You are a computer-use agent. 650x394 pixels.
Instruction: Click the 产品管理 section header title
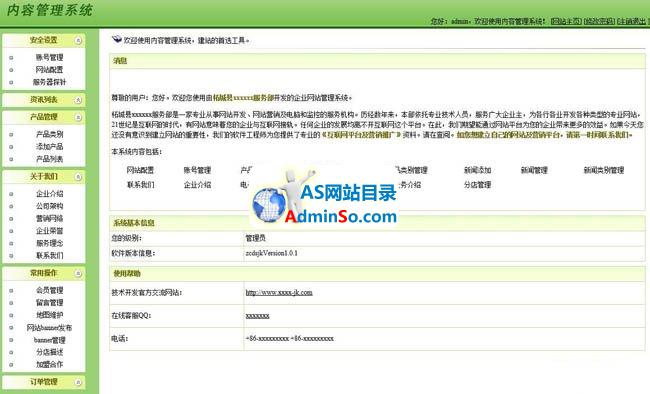tap(43, 117)
